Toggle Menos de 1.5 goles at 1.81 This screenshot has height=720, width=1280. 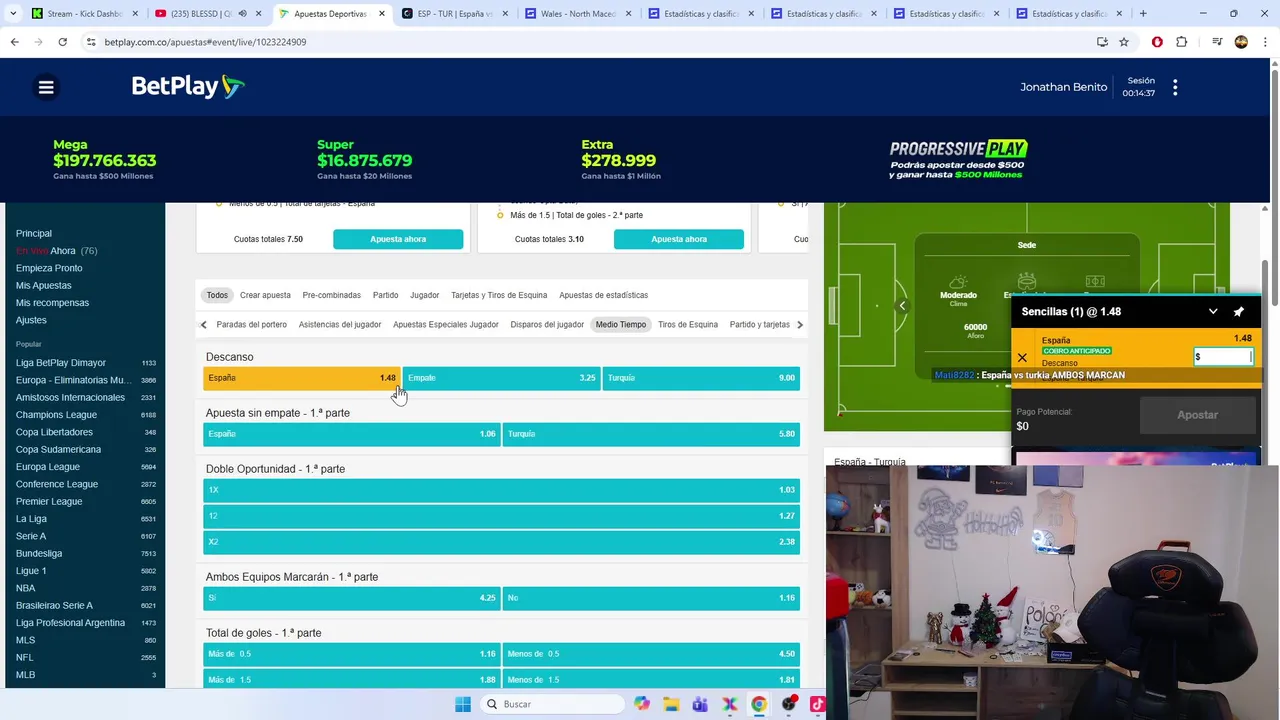(x=651, y=680)
